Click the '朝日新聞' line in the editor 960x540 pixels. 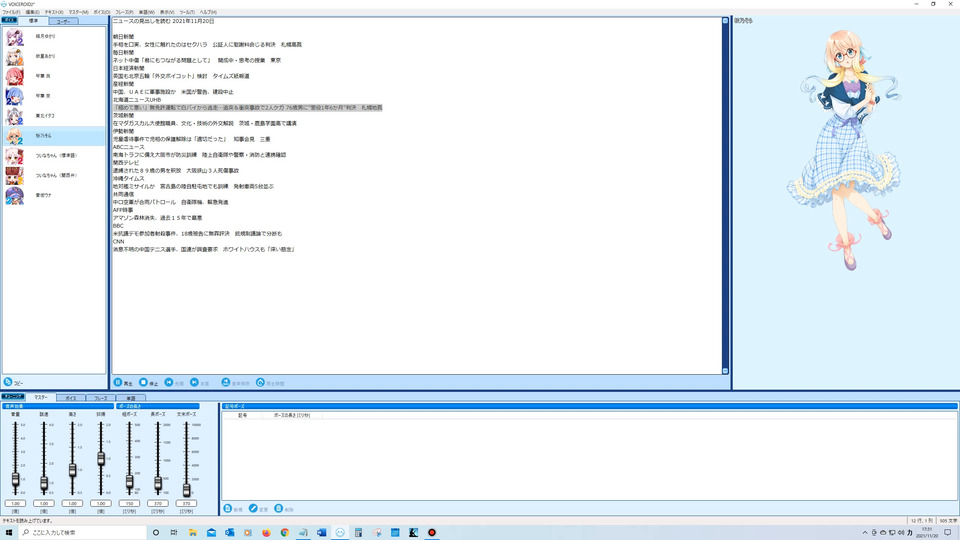124,37
